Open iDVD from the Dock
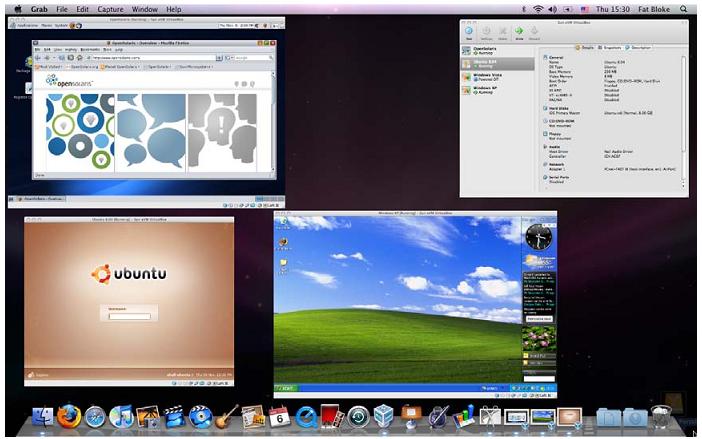The height and width of the screenshot is (439, 702). 200,417
